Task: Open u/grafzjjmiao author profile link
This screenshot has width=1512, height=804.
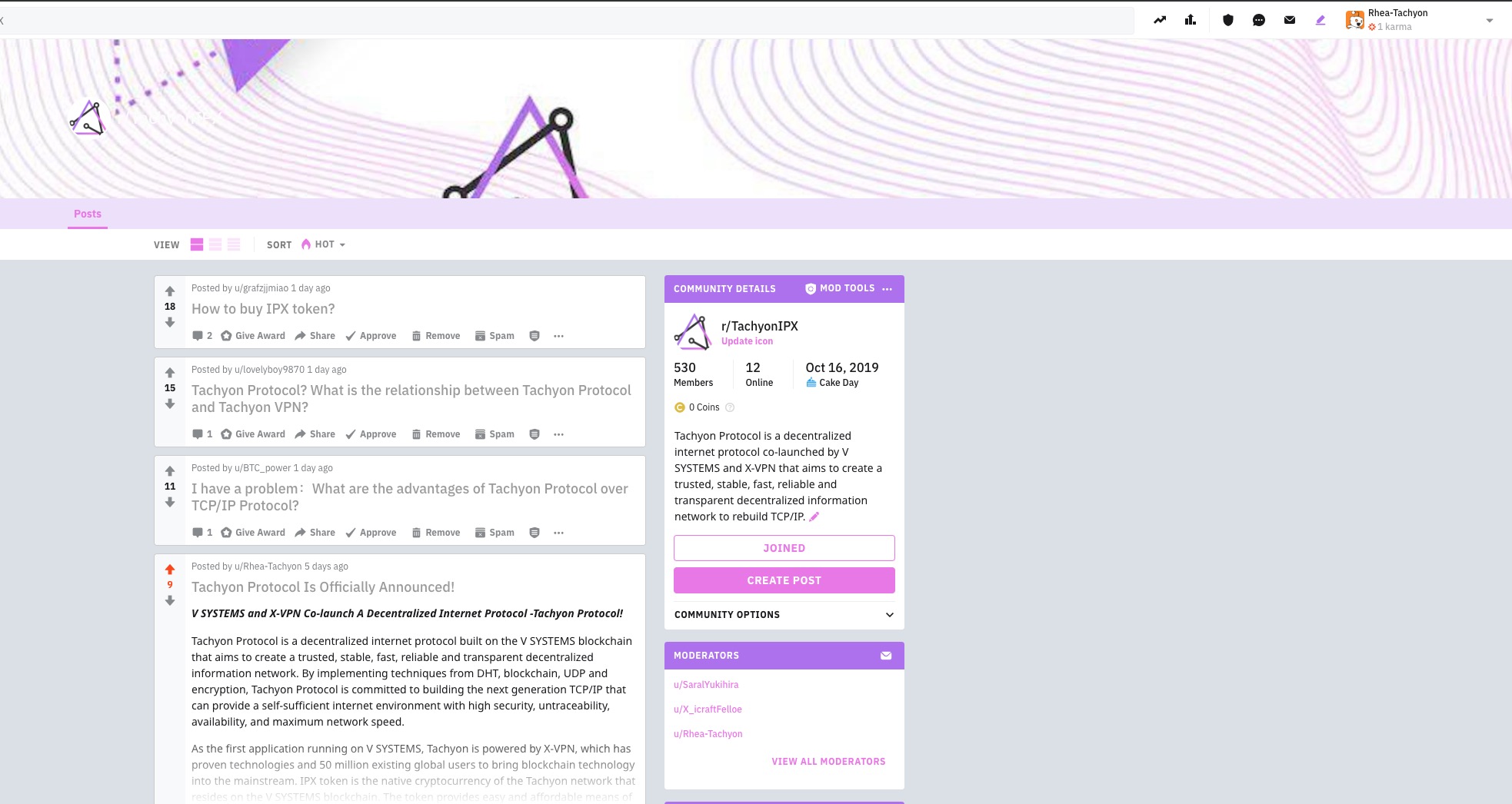Action: (x=261, y=288)
